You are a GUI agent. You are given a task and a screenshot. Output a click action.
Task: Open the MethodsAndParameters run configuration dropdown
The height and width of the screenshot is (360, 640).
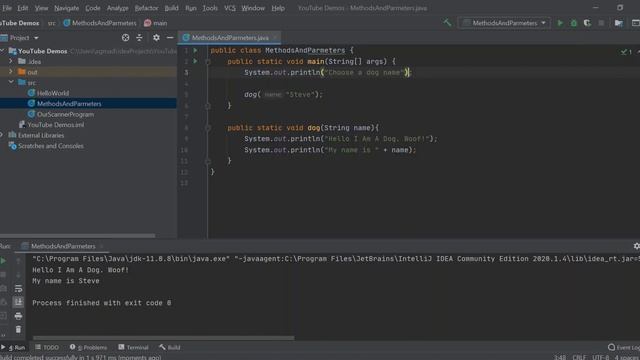click(x=504, y=23)
